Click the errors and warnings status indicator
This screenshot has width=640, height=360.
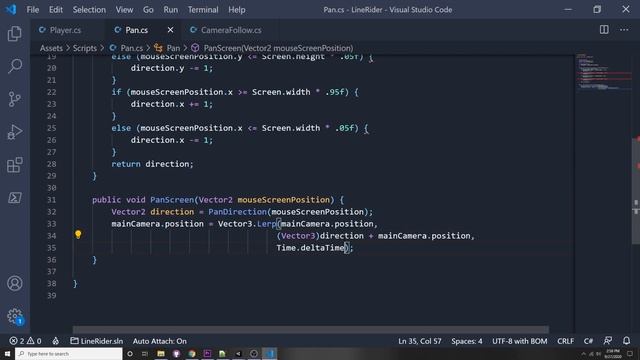tap(25, 341)
